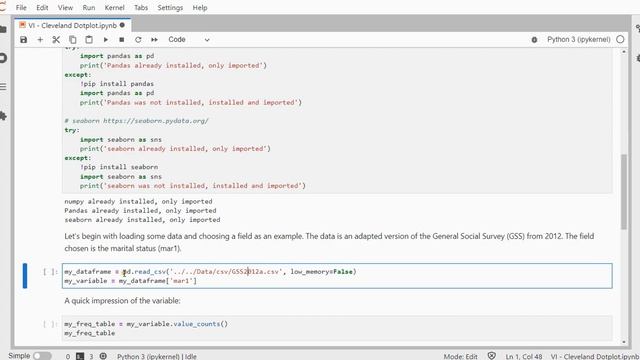Open the file browser sidebar folder icon

click(3, 29)
